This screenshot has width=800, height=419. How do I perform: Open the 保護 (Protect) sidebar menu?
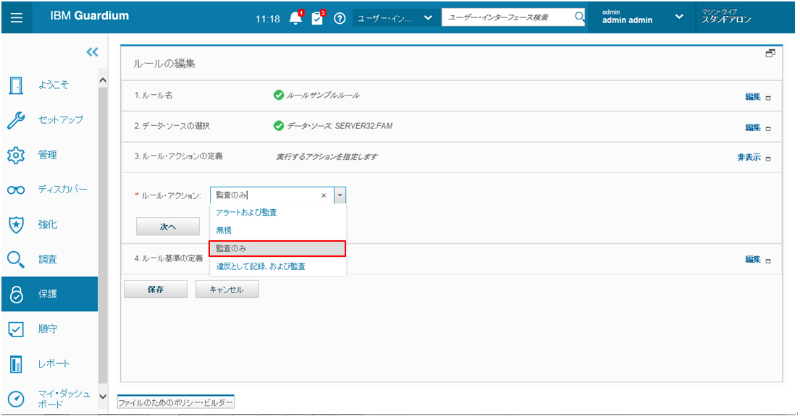48,294
